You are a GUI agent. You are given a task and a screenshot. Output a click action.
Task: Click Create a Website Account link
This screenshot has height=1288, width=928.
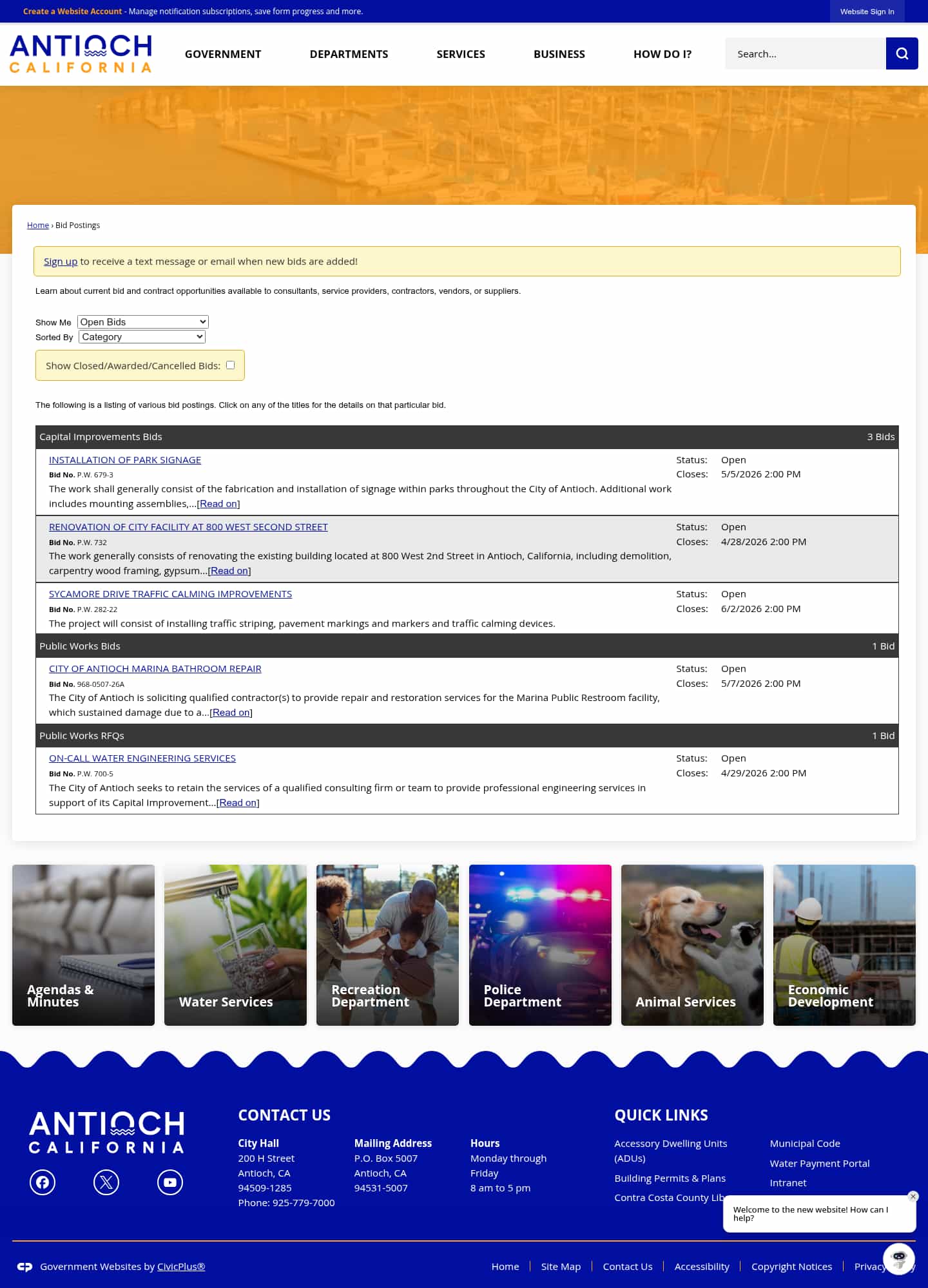tap(72, 12)
